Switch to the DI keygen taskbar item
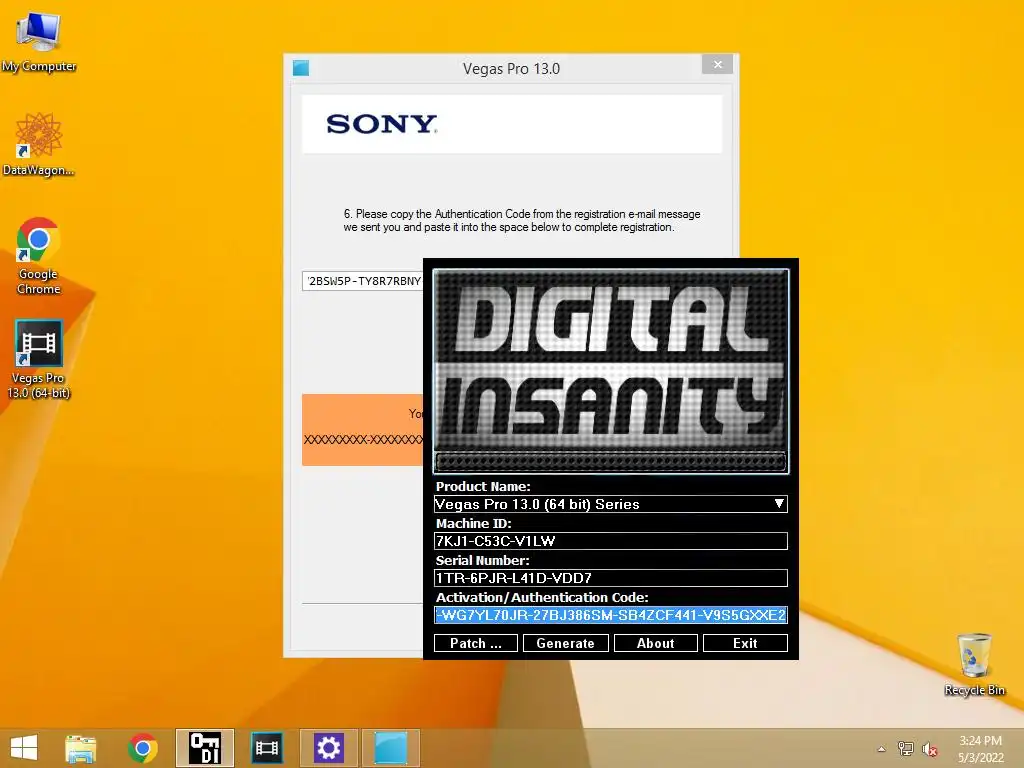1024x768 pixels. [x=204, y=748]
